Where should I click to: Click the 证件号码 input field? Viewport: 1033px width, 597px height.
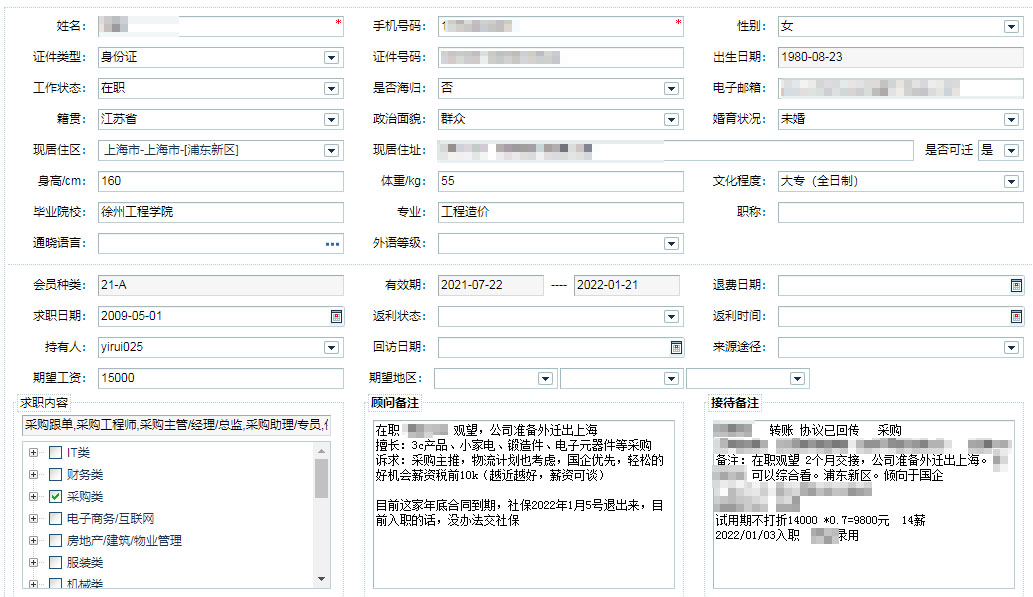point(561,57)
